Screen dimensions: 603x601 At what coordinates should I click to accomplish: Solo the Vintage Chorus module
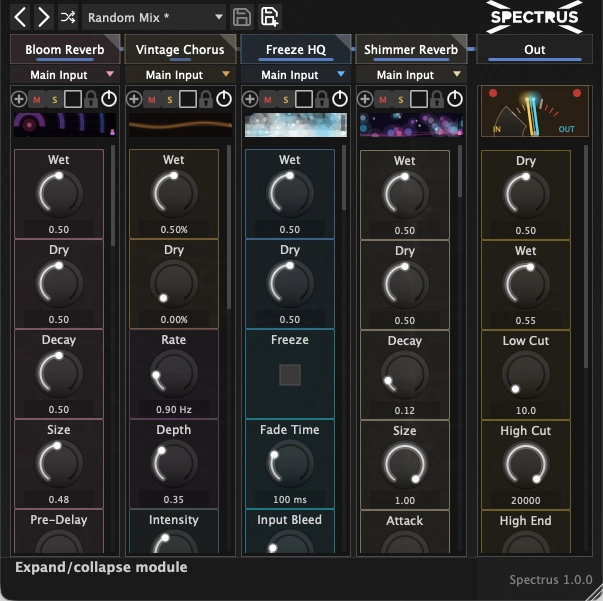(170, 100)
